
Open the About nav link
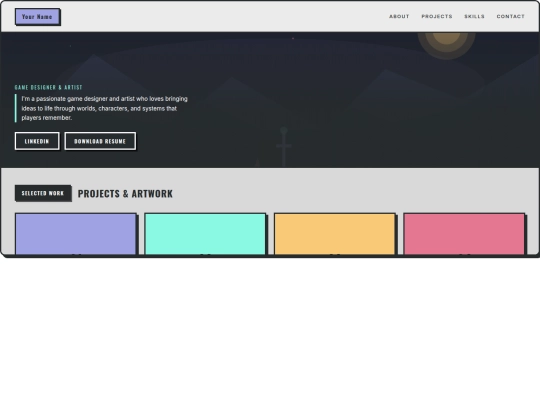click(399, 17)
